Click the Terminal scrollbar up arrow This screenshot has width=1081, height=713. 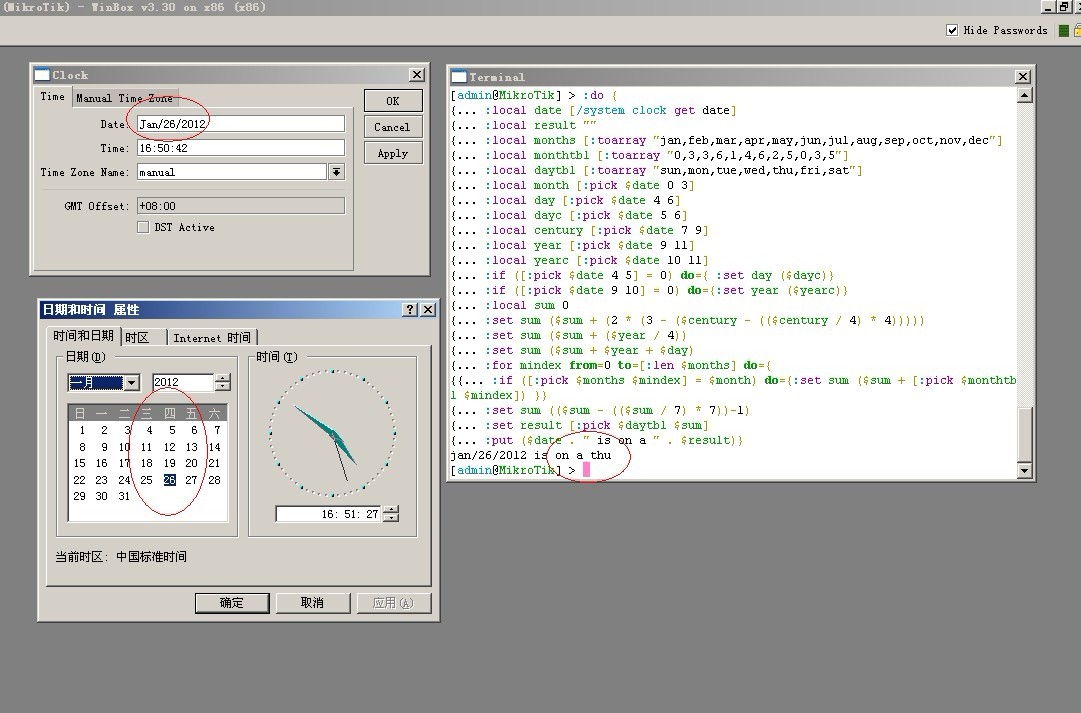(x=1023, y=93)
